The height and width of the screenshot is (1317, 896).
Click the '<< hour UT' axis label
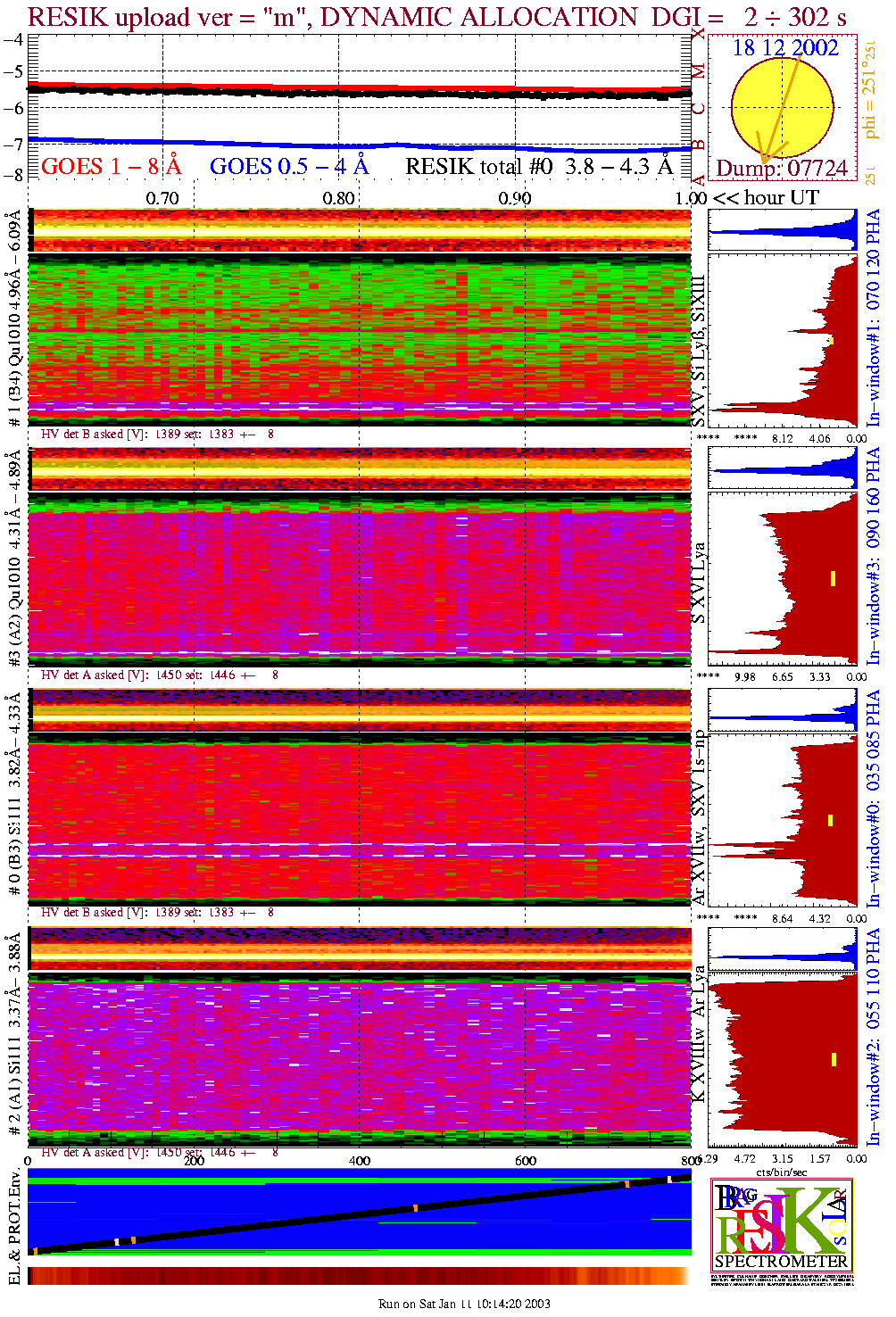point(766,198)
